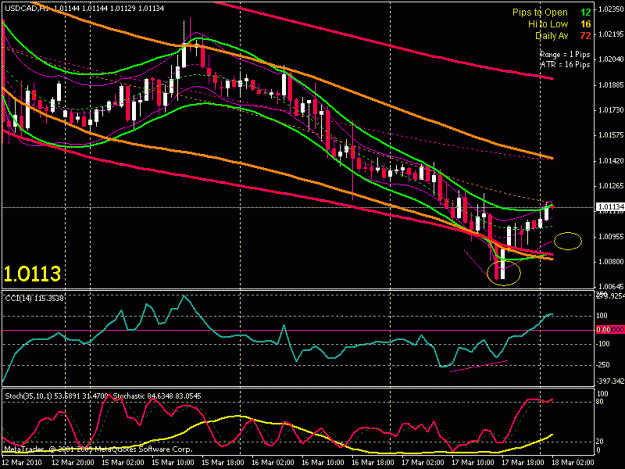Screen dimensions: 625x469
Task: Click the 1.02040 price axis label
Action: tap(611, 59)
